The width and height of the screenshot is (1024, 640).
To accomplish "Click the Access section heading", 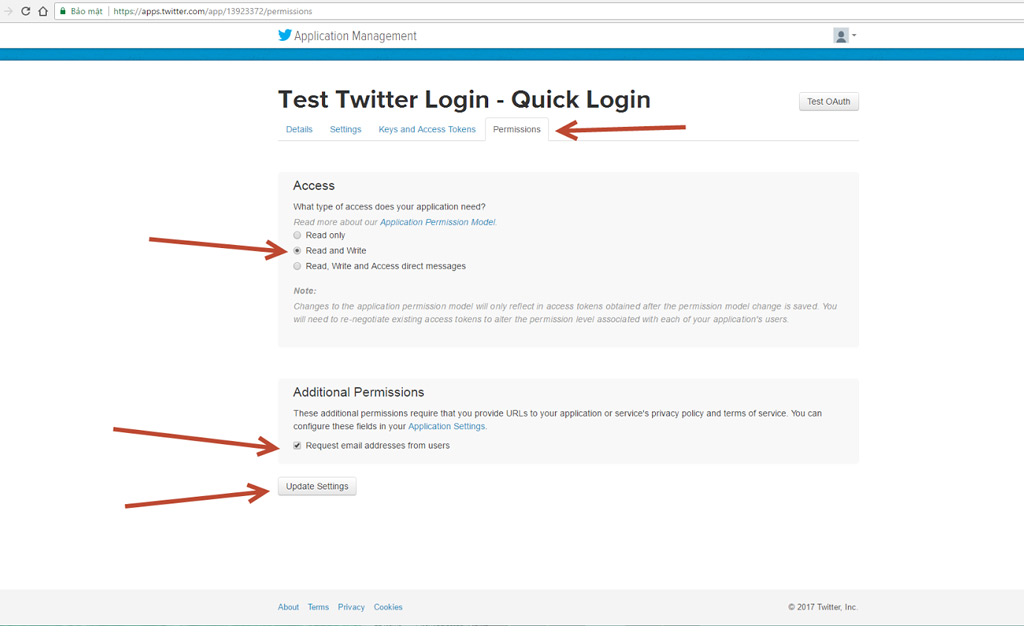I will click(x=313, y=185).
